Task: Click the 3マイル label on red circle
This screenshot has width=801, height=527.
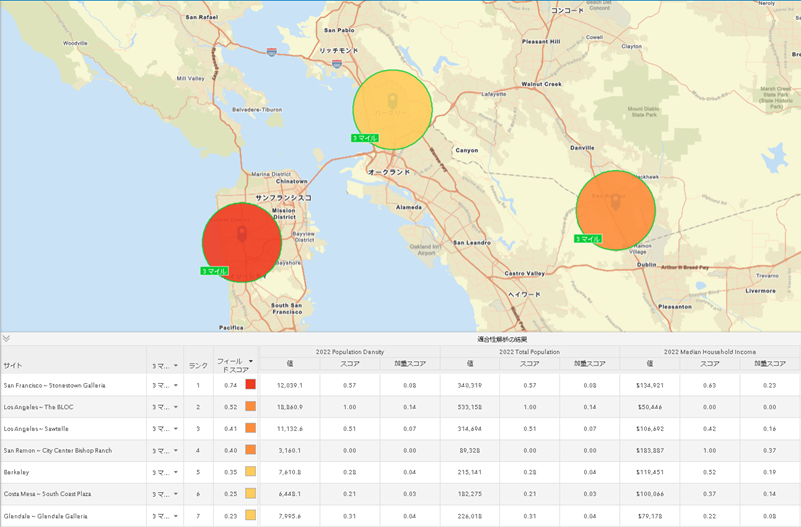Action: coord(214,271)
